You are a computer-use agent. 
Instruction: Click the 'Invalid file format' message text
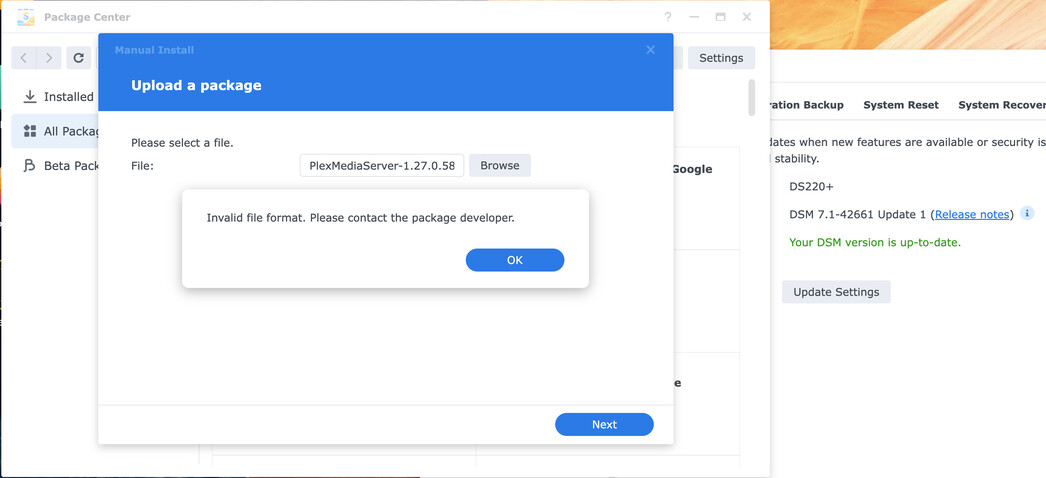(x=360, y=218)
